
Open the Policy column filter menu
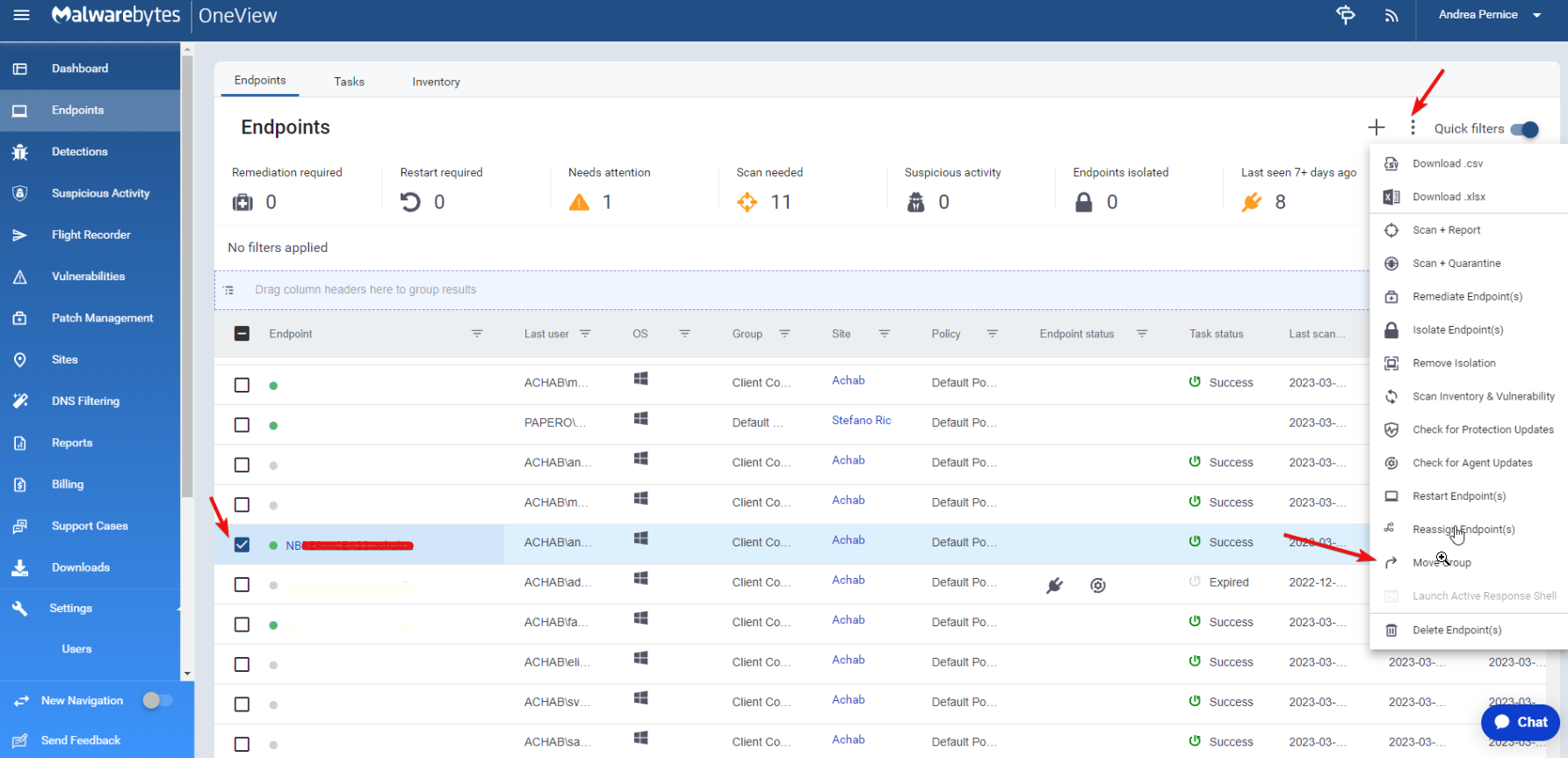pos(992,334)
